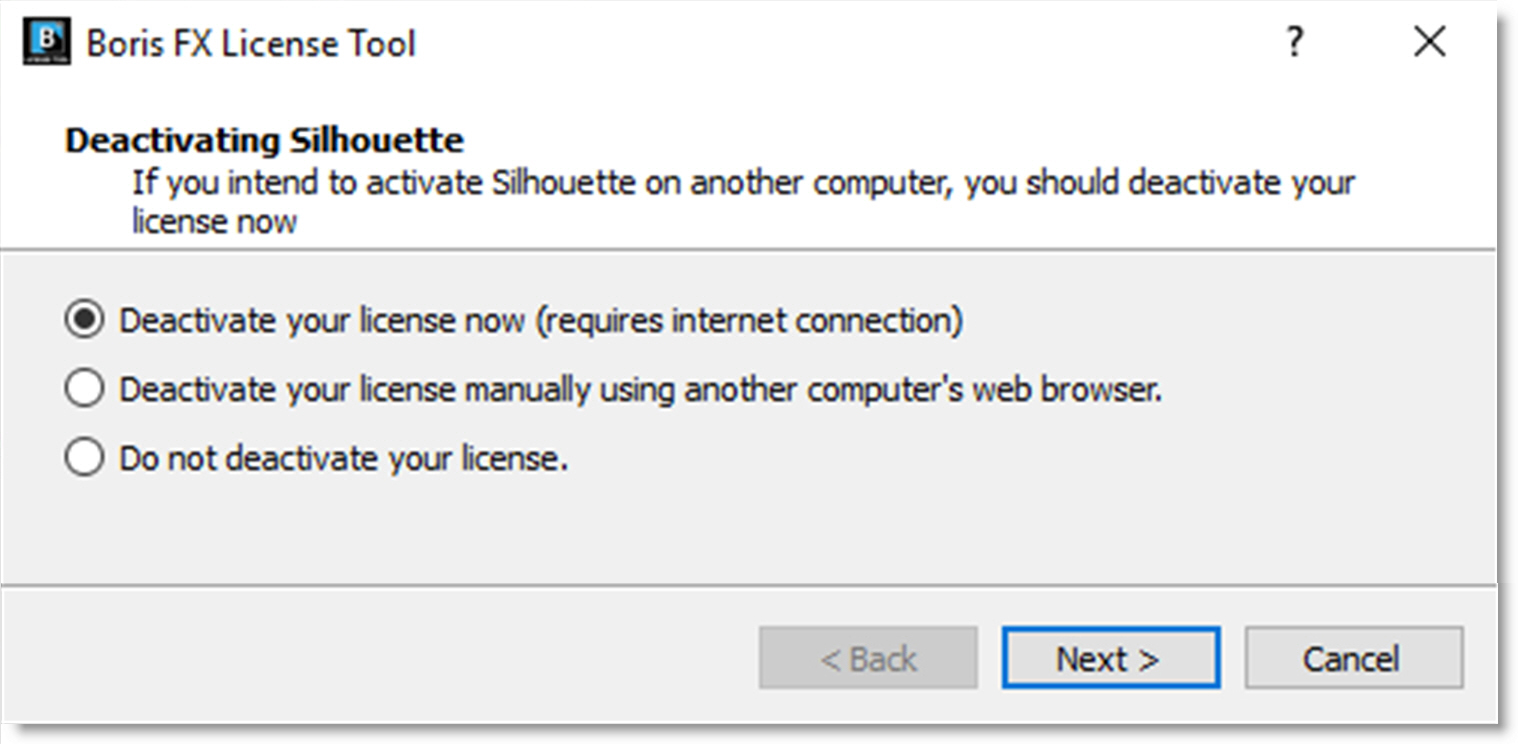Click the 'Boris FX License Tool' window title
Viewport: 1518px width, 744px height.
251,44
